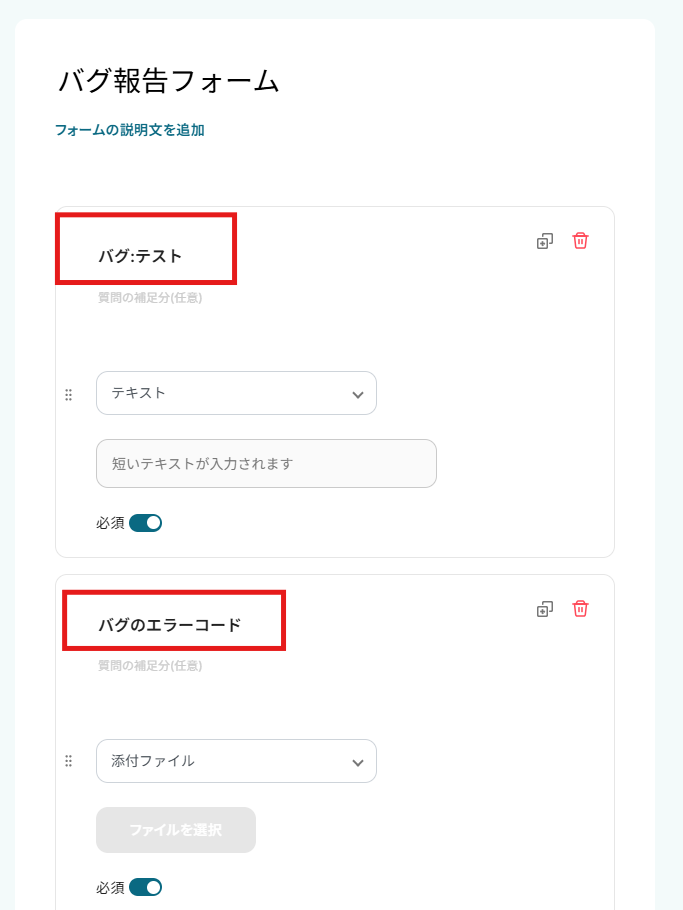Click the 短いテキストが入力されます preview field
Viewport: 683px width, 910px height.
tap(266, 463)
